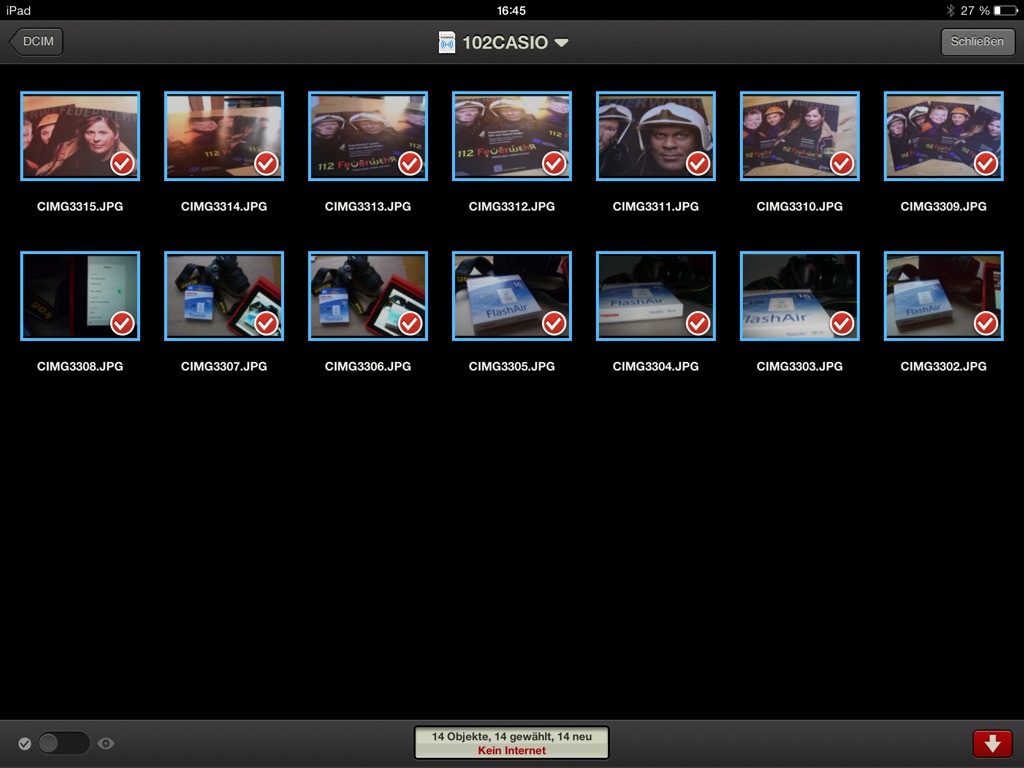Image resolution: width=1024 pixels, height=768 pixels.
Task: Uncheck the red checkmark on CIMG3314.JPG
Action: [266, 163]
